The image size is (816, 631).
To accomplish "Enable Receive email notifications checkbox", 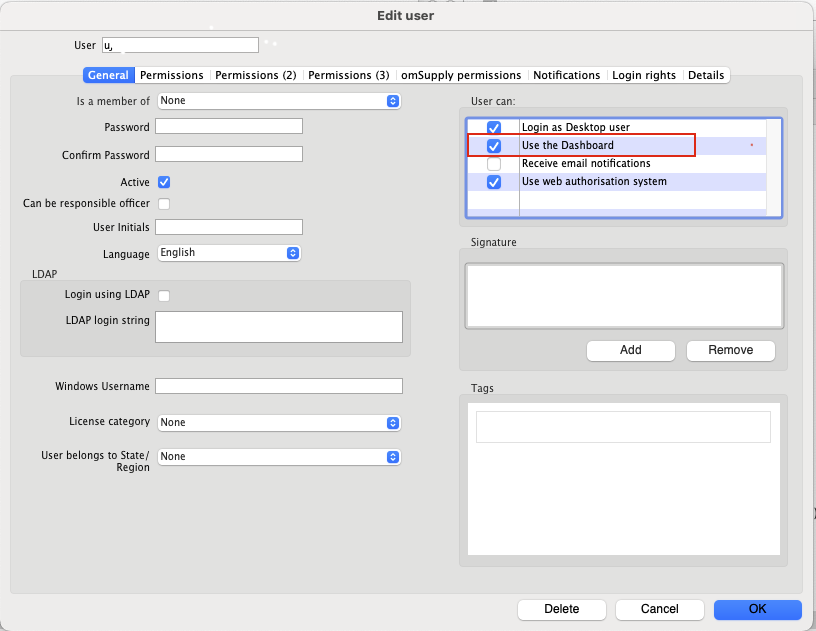I will (494, 164).
